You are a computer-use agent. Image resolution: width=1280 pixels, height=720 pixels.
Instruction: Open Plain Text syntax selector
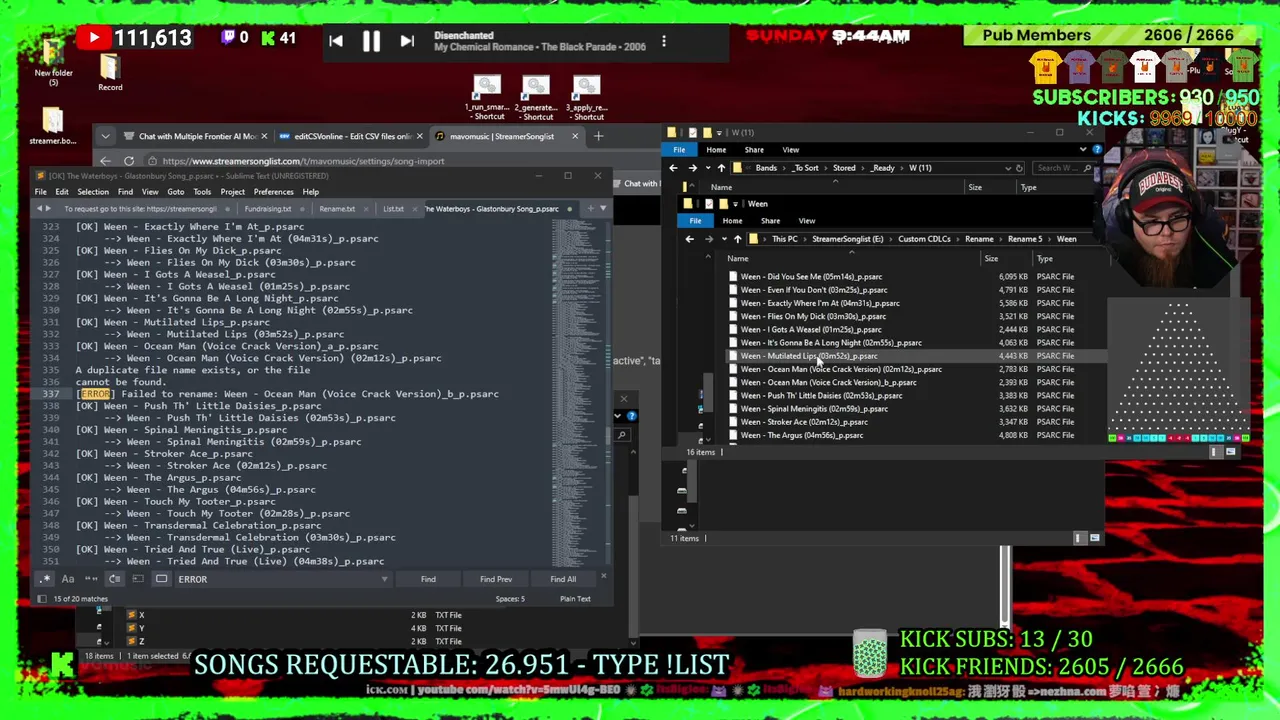(575, 599)
